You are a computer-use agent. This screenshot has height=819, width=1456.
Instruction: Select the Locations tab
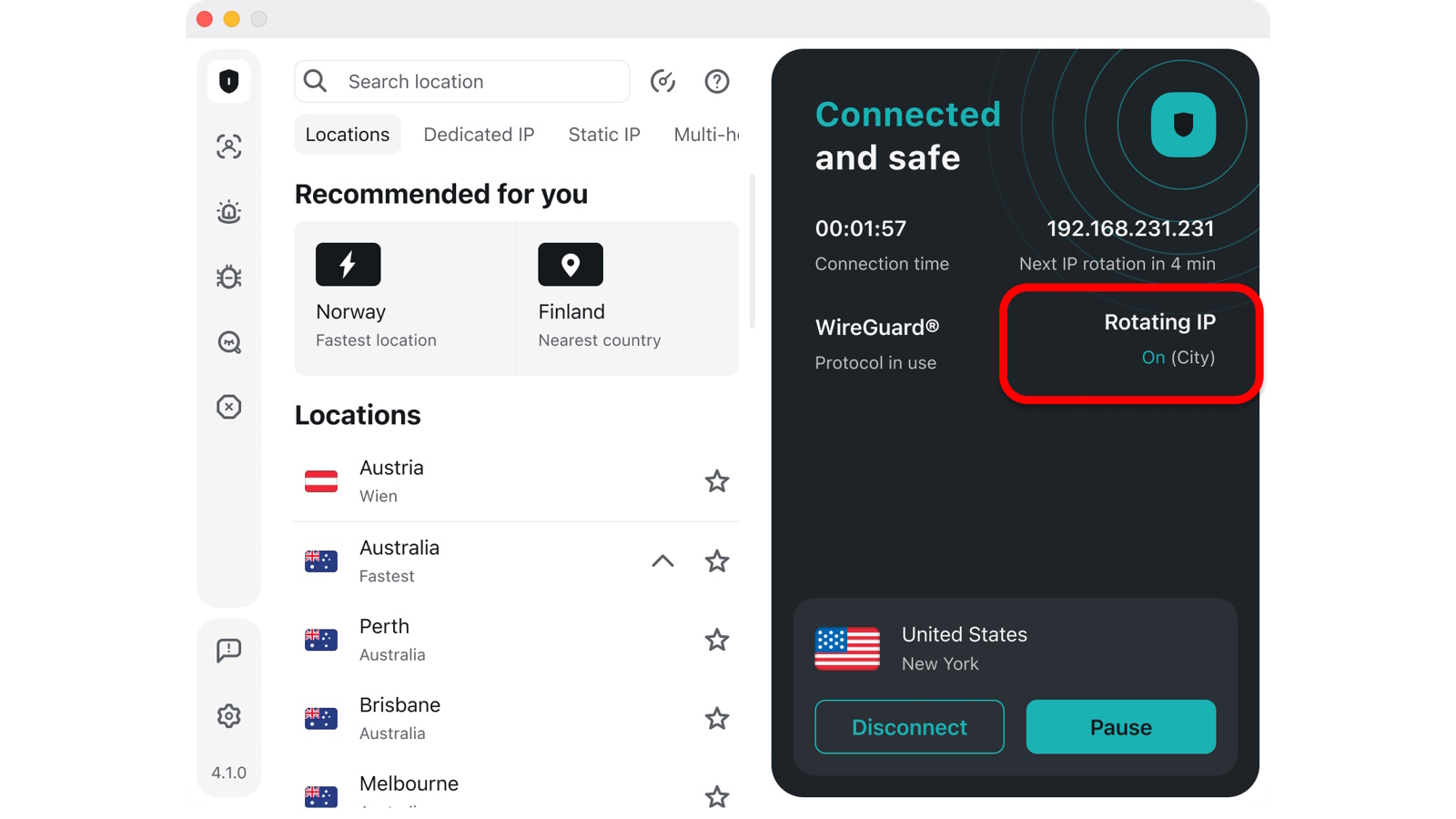click(x=347, y=134)
